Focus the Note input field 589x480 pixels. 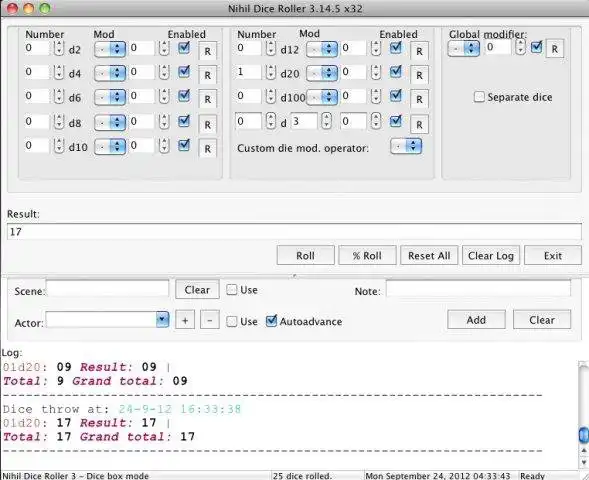(x=478, y=289)
